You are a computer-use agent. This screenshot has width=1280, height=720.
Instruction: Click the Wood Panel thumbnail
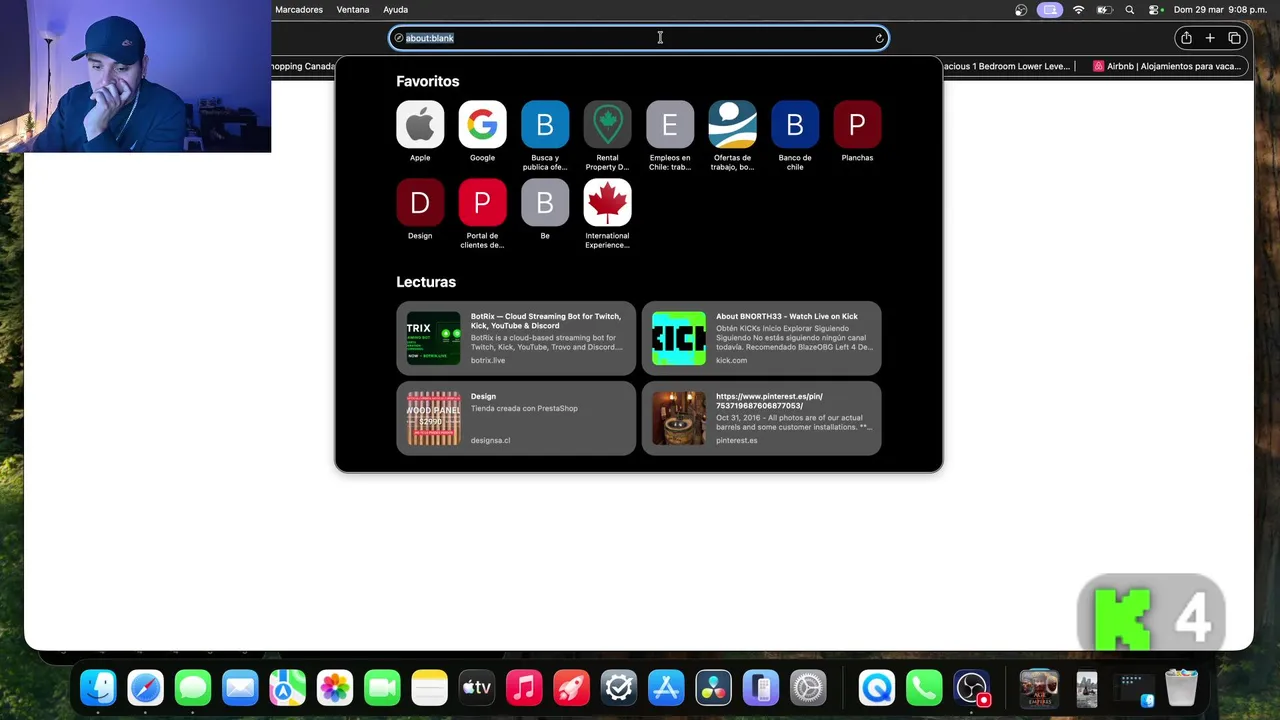pyautogui.click(x=433, y=418)
